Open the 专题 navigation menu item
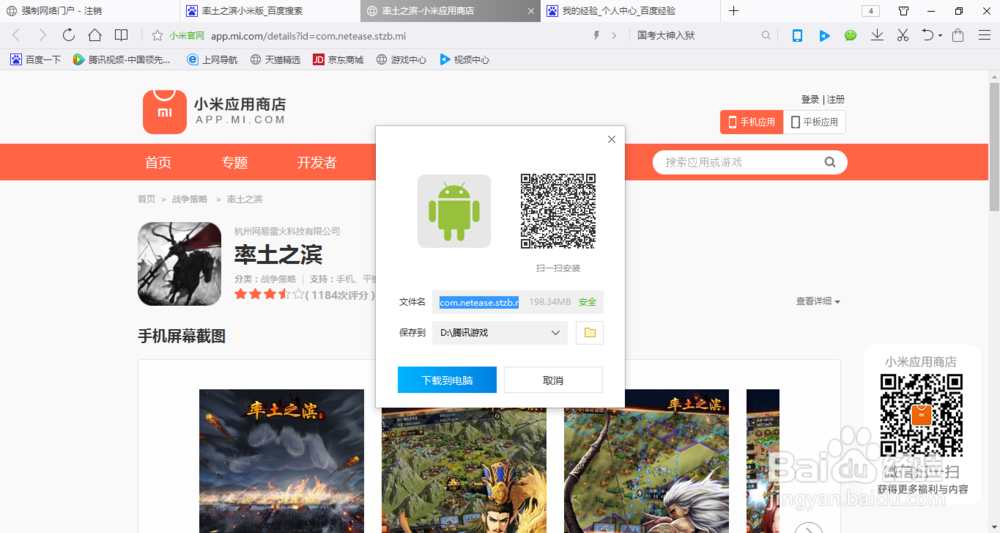 click(234, 163)
